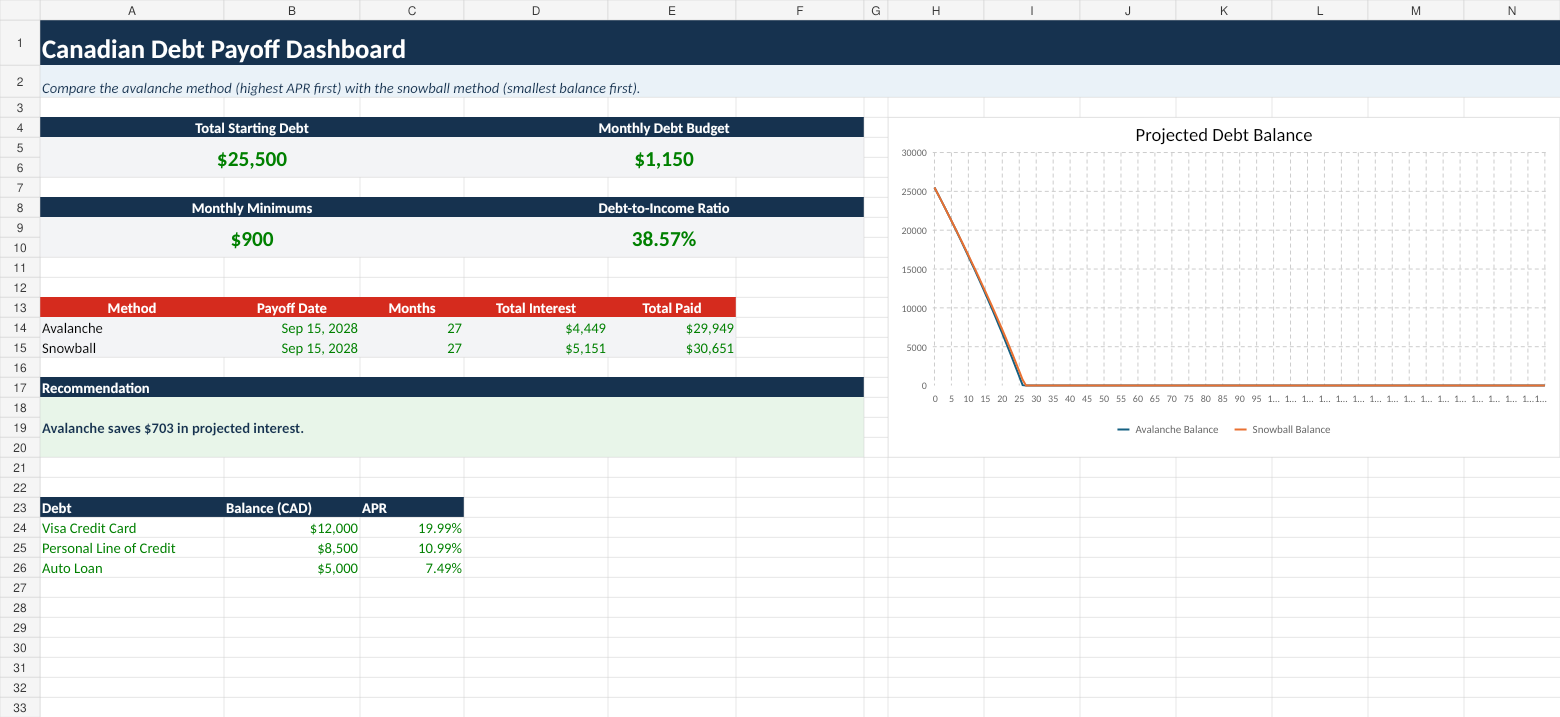Click the 38.57% ratio value
Image resolution: width=1560 pixels, height=717 pixels.
click(x=664, y=238)
